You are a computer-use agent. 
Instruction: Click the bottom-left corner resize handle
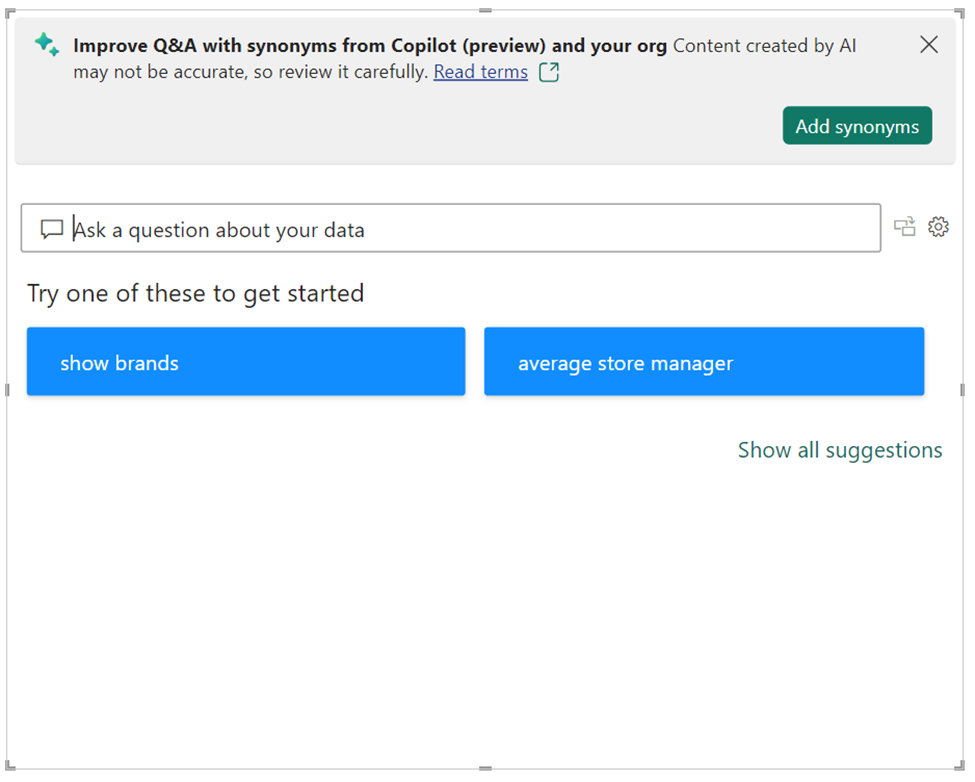9,766
